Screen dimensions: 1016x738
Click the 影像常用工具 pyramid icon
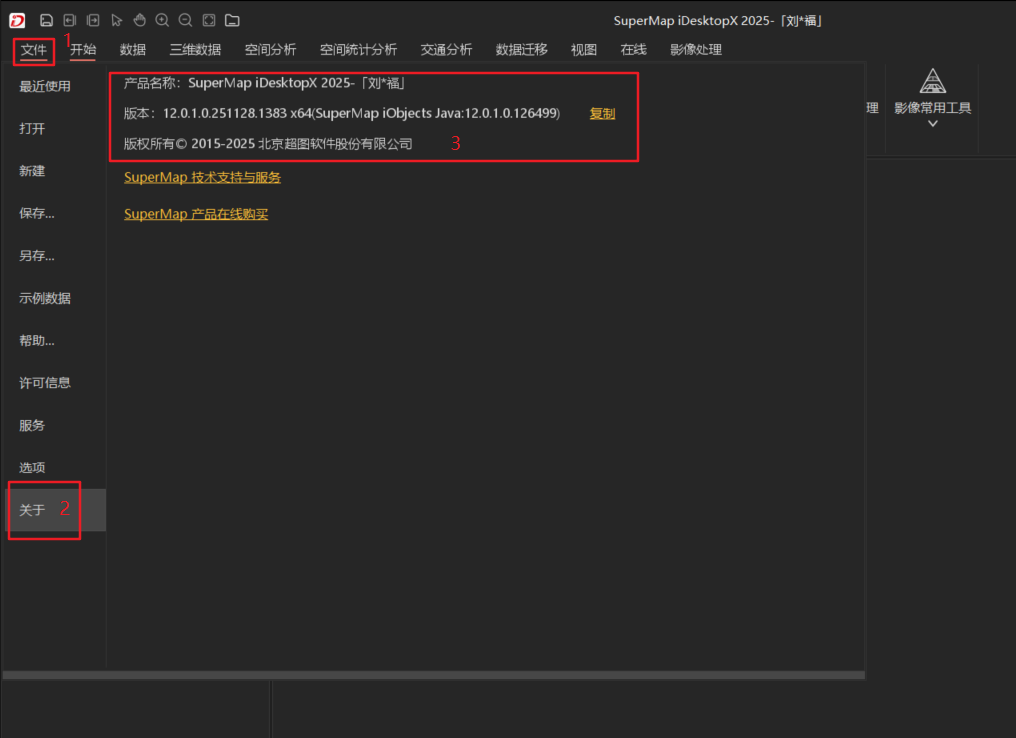[932, 82]
